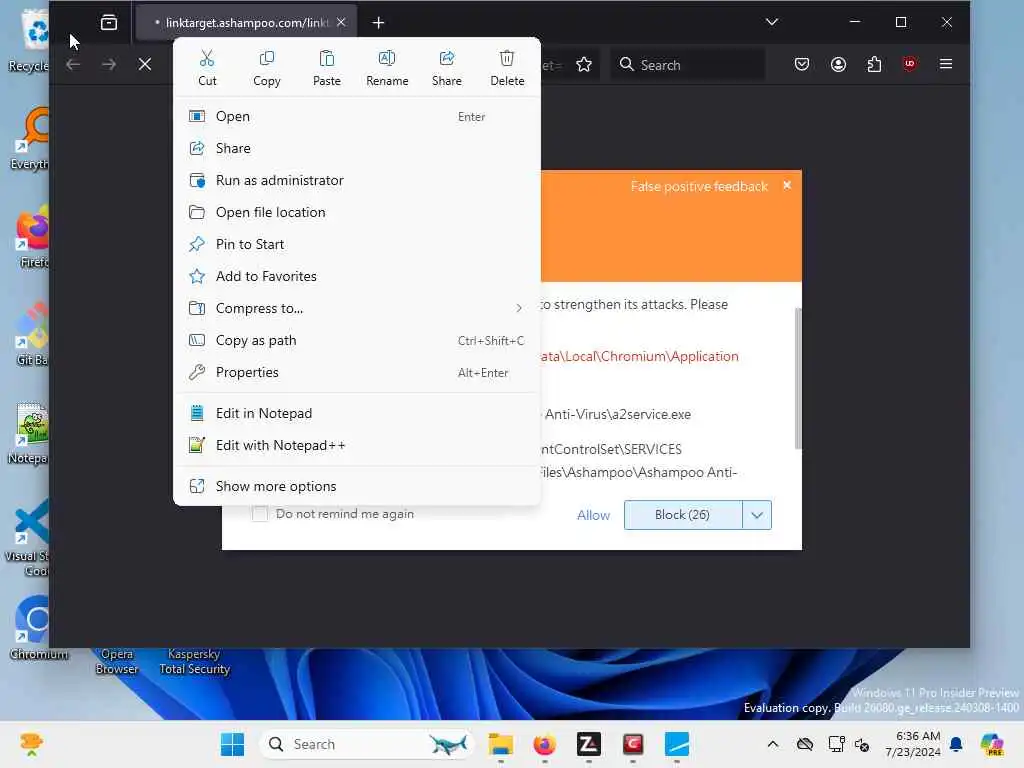Close the linktarget.ashampoo.com tab
This screenshot has height=768, width=1024.
click(341, 22)
